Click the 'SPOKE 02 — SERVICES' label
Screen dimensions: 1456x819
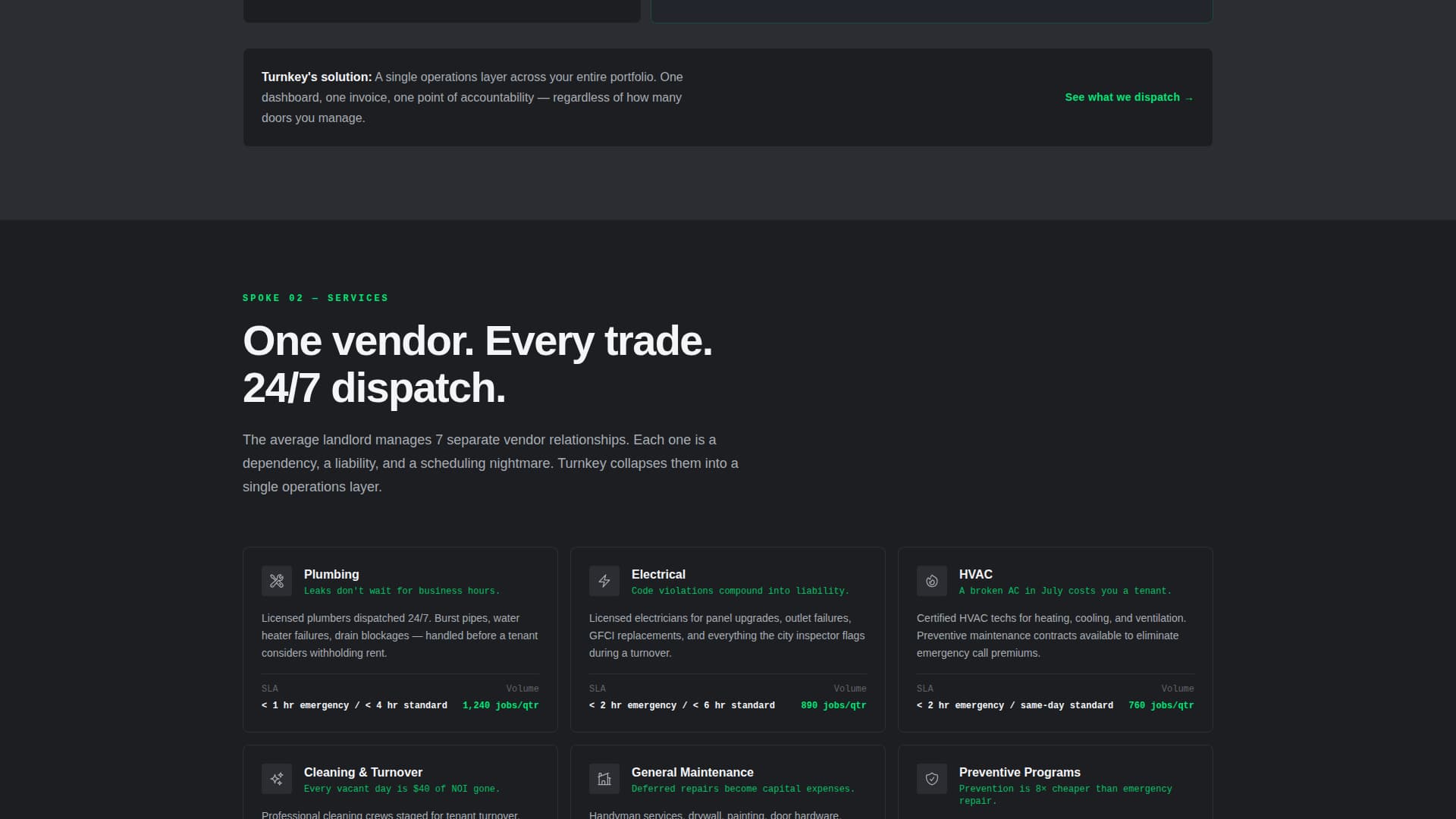pos(315,298)
